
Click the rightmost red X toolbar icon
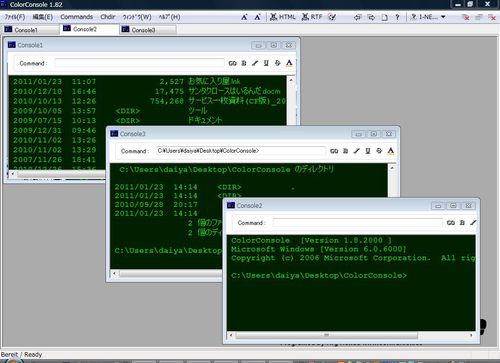tap(492, 18)
